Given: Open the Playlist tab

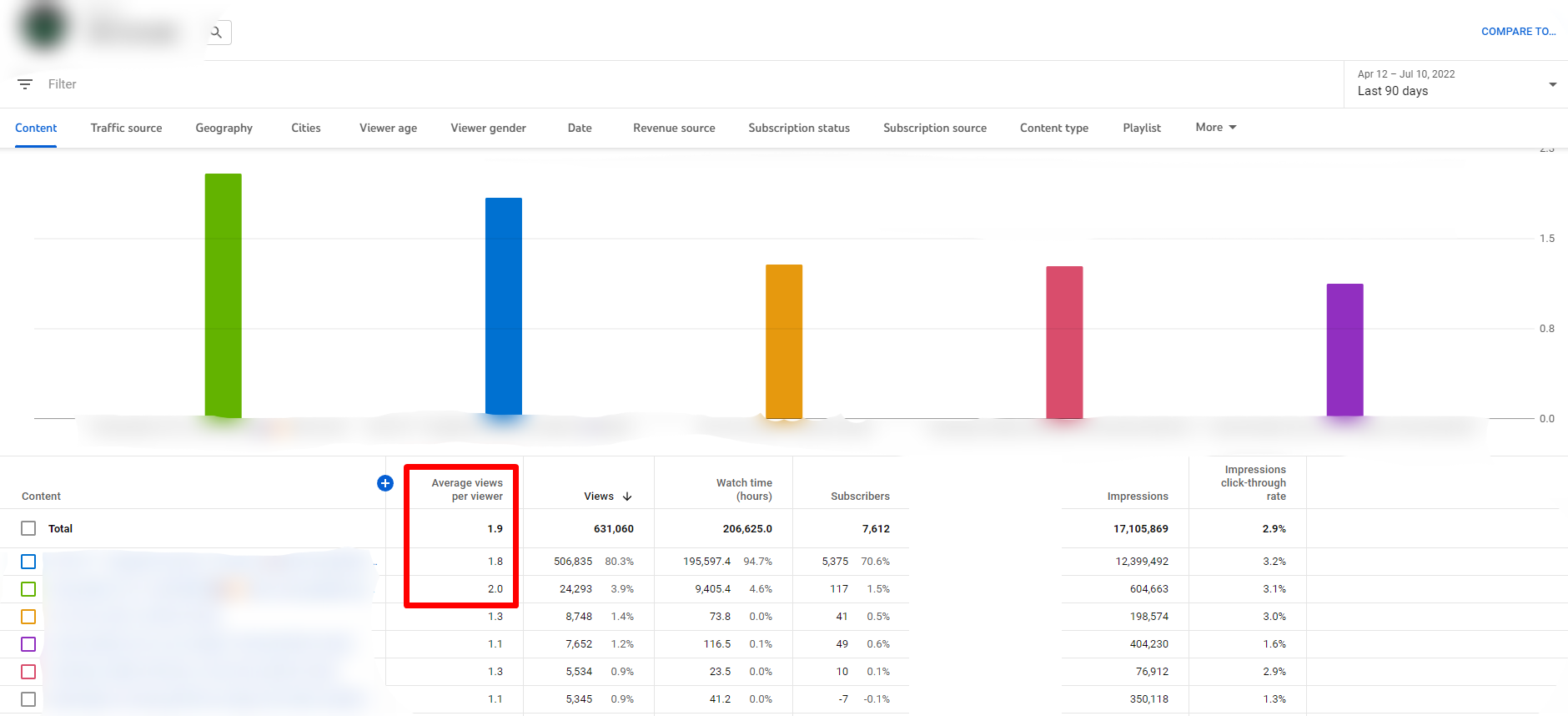Looking at the screenshot, I should [x=1142, y=128].
